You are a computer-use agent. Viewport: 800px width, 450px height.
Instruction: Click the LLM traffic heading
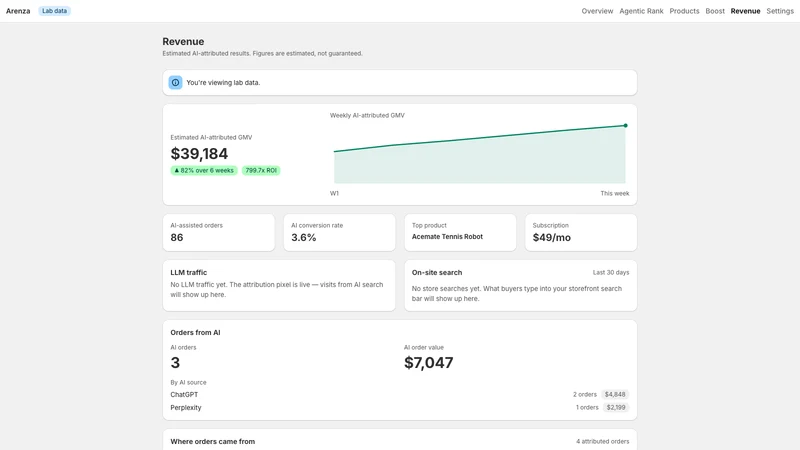tap(188, 272)
